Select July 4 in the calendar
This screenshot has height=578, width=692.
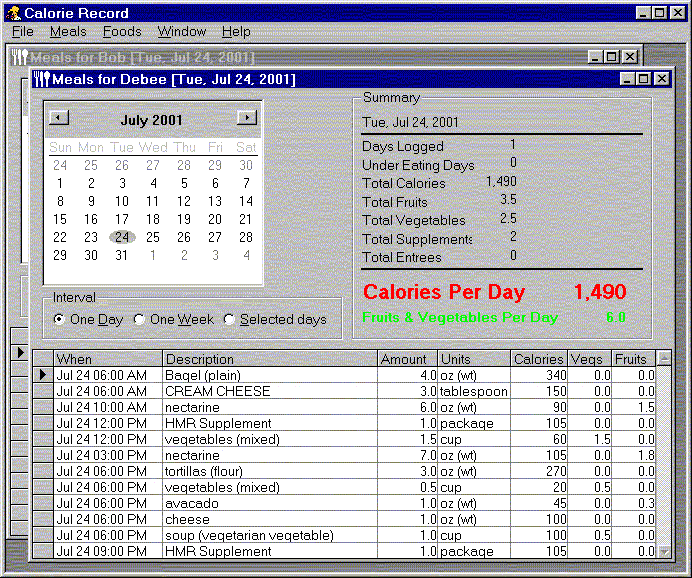[153, 183]
